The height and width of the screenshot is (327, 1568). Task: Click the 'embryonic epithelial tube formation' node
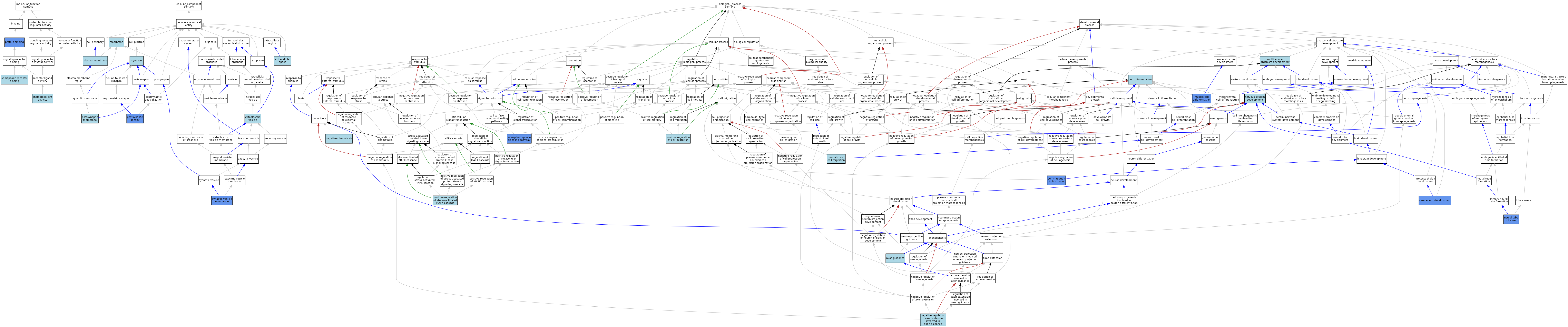pos(1494,159)
